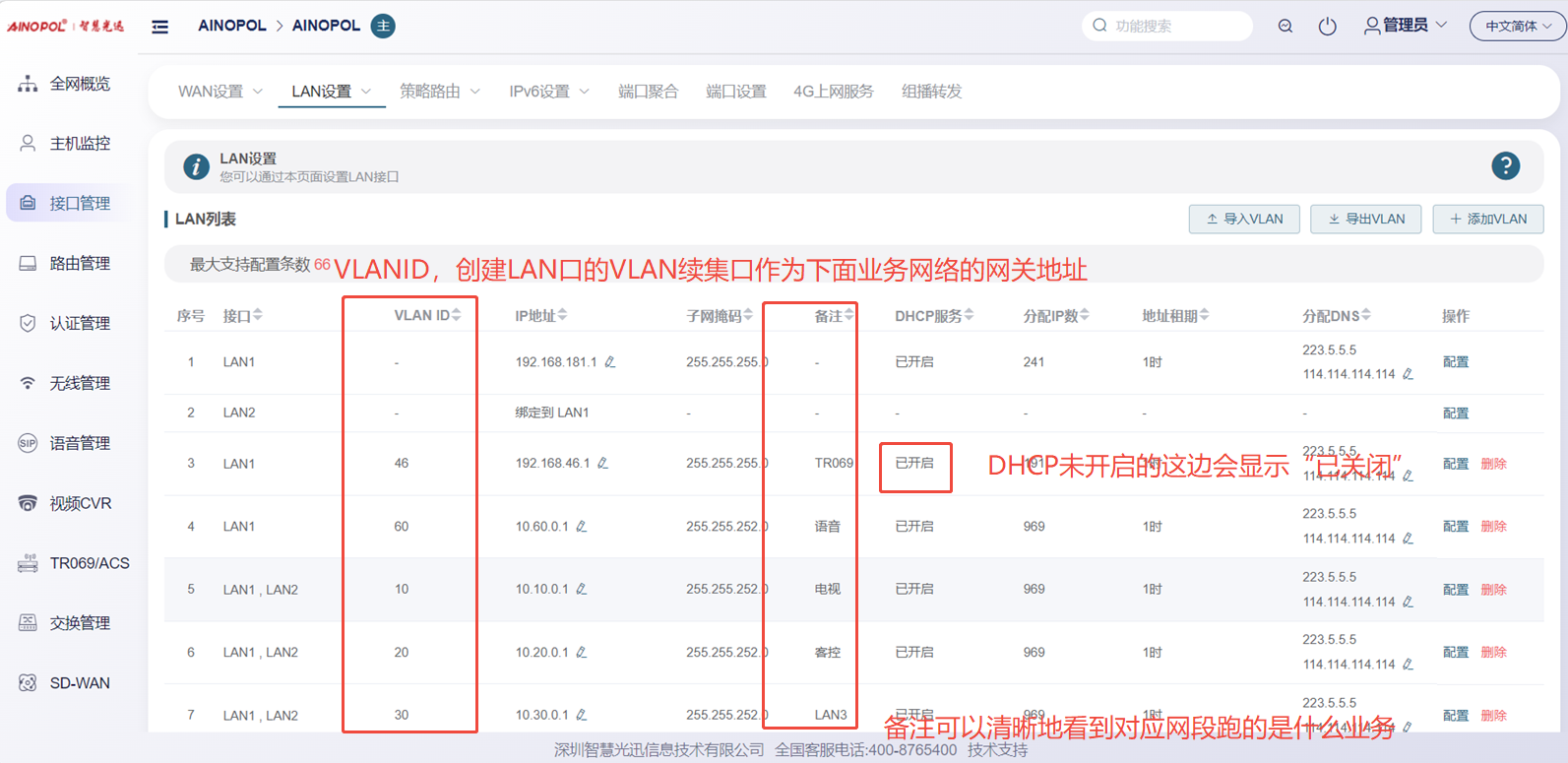Switch to the 4G上网服务 tab
The width and height of the screenshot is (1568, 763).
(833, 92)
